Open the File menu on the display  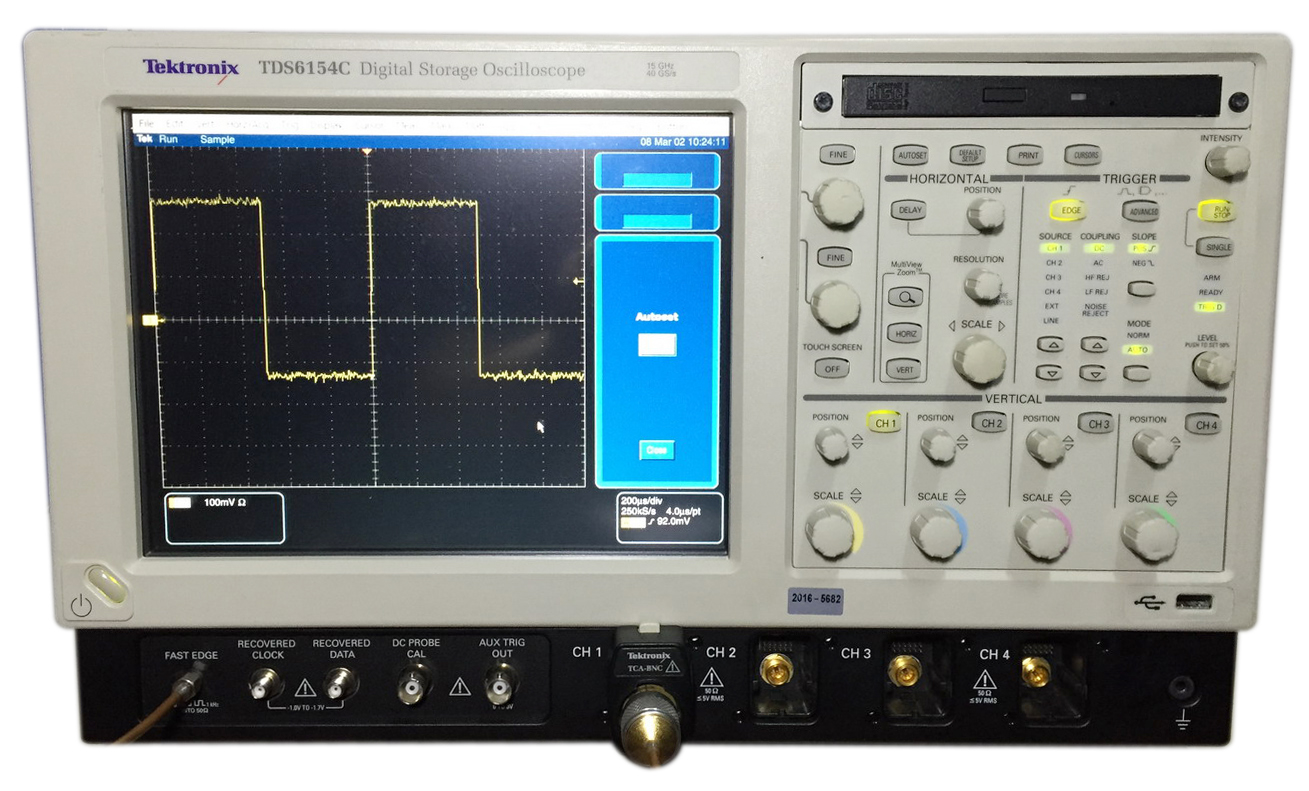click(145, 123)
